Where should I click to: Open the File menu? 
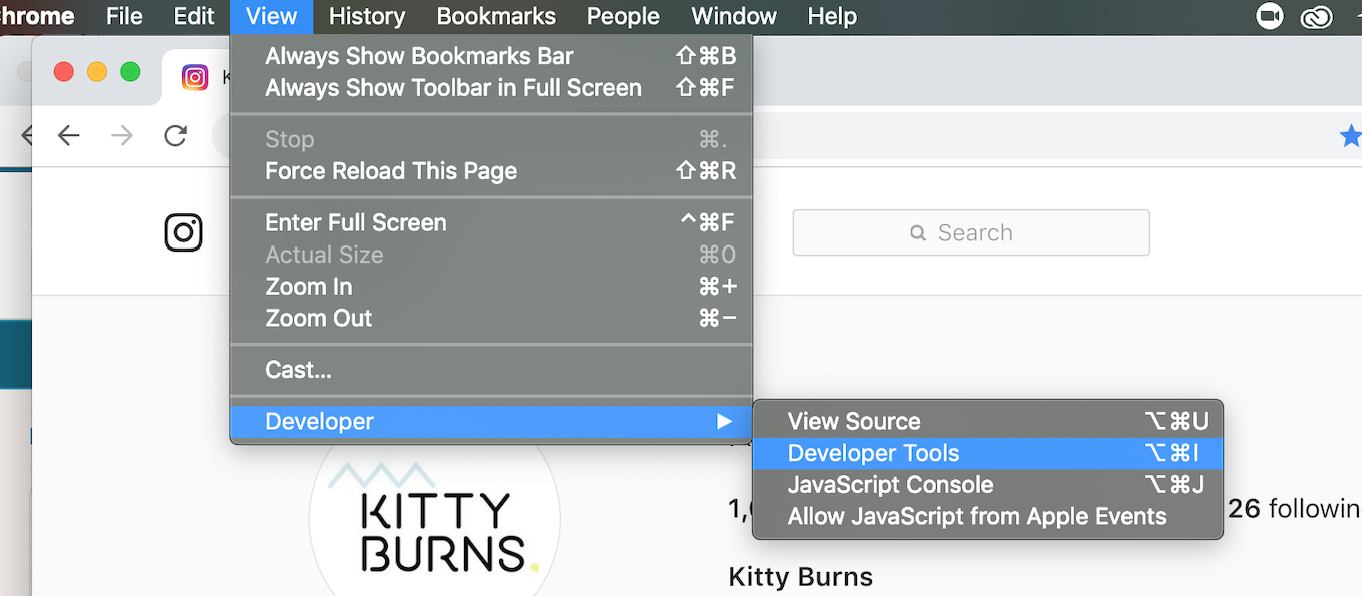pos(124,16)
